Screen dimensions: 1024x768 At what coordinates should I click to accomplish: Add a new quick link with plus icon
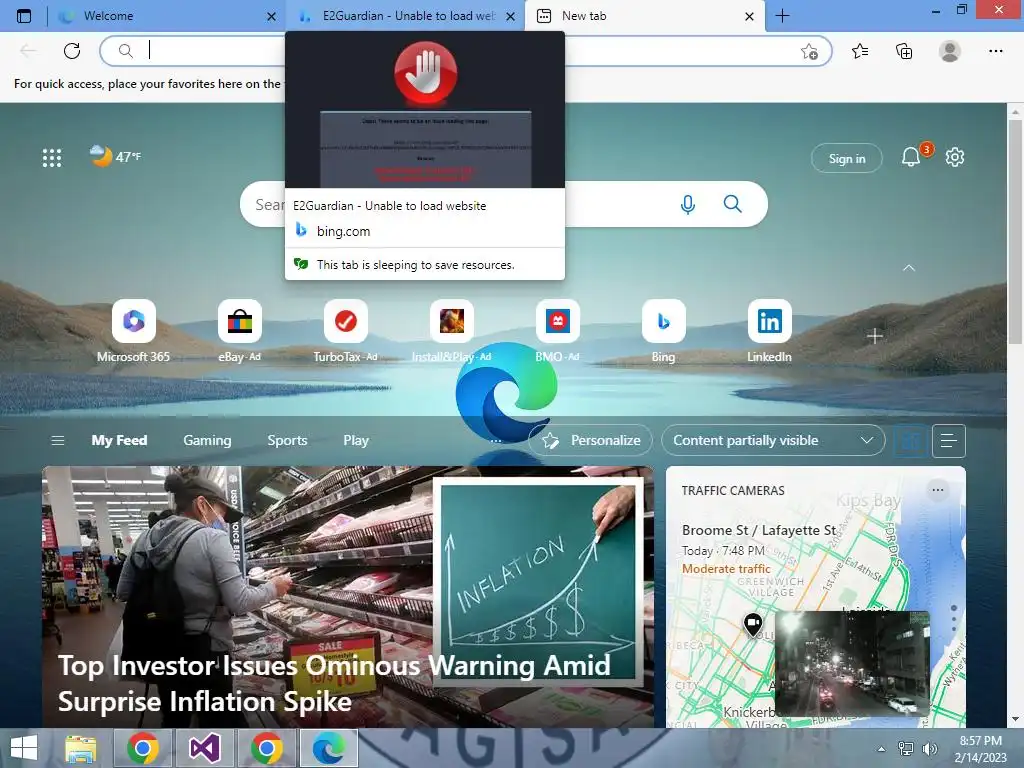pos(874,336)
